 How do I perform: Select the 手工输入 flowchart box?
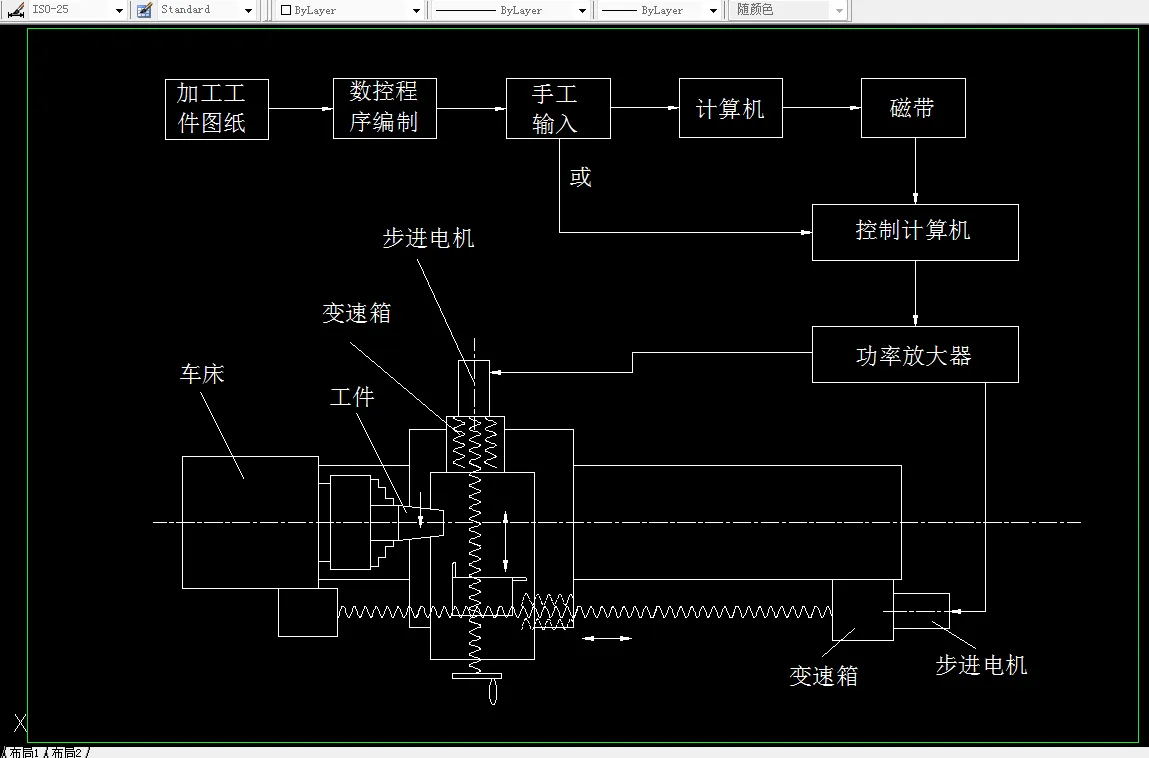pyautogui.click(x=558, y=108)
